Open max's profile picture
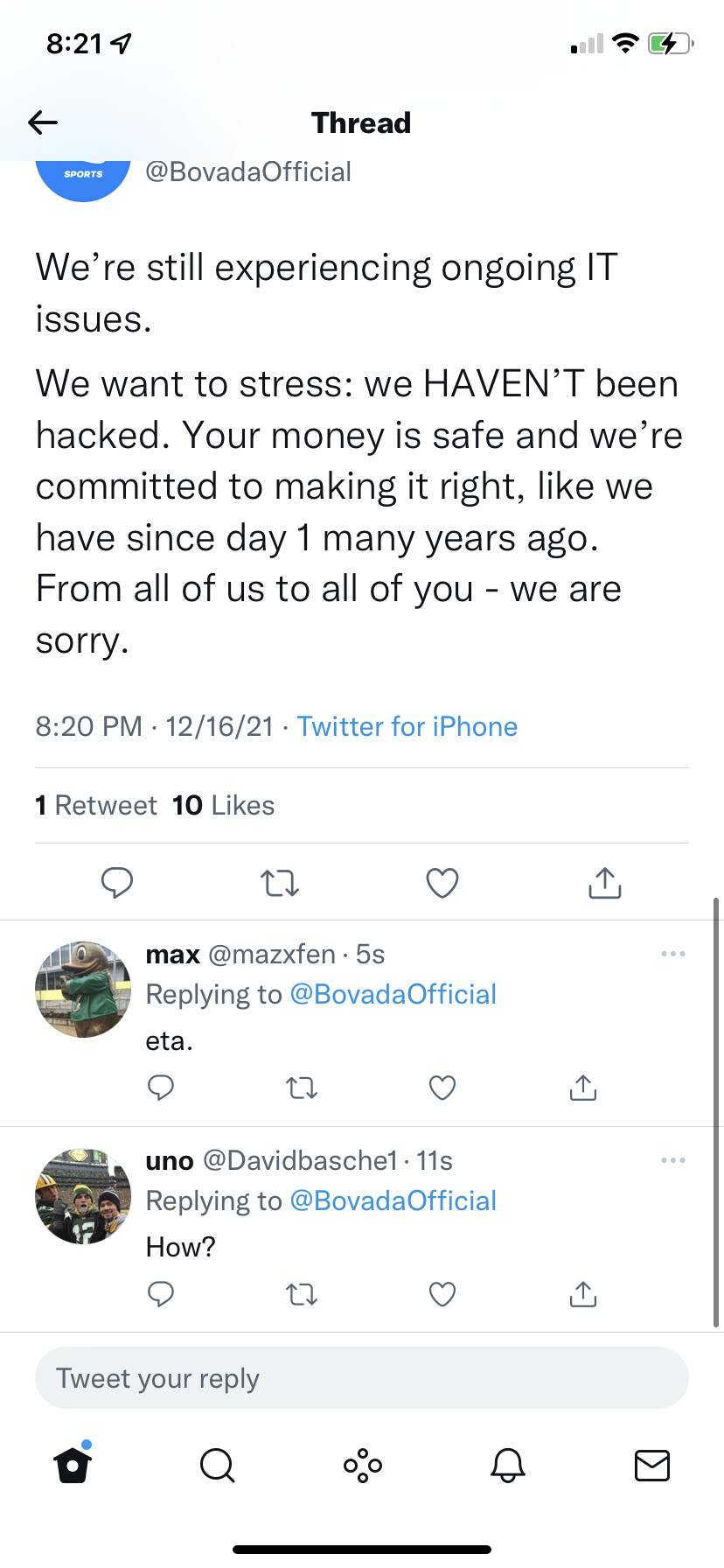Viewport: 724px width, 1568px height. point(83,990)
